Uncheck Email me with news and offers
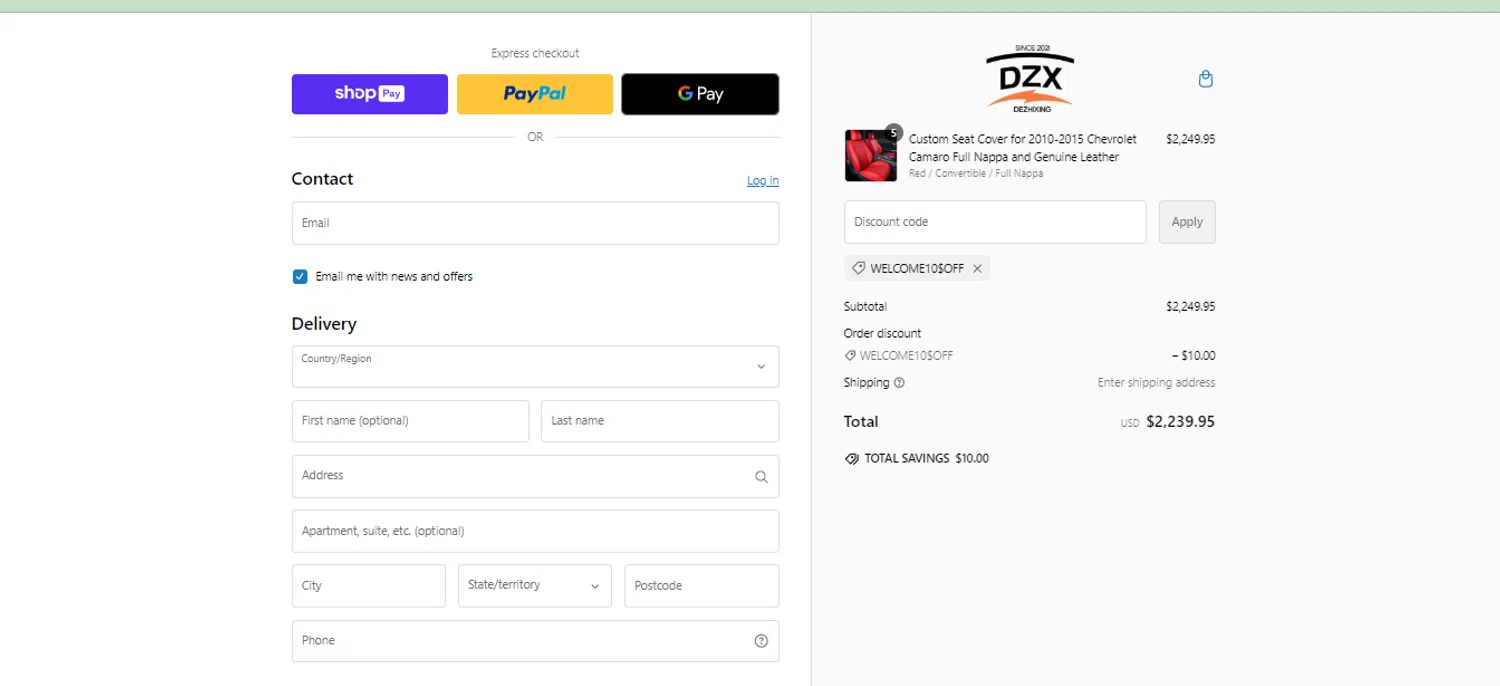Viewport: 1500px width, 686px height. (300, 277)
